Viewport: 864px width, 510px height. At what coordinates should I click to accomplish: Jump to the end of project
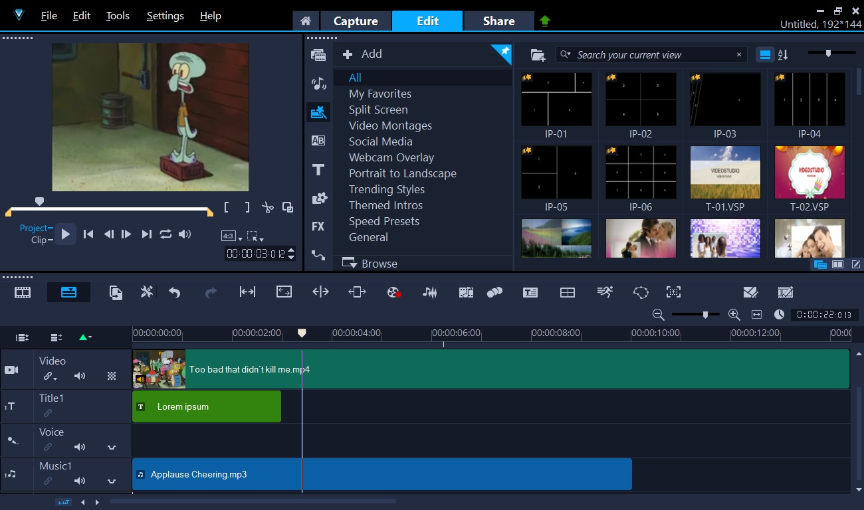pyautogui.click(x=146, y=234)
